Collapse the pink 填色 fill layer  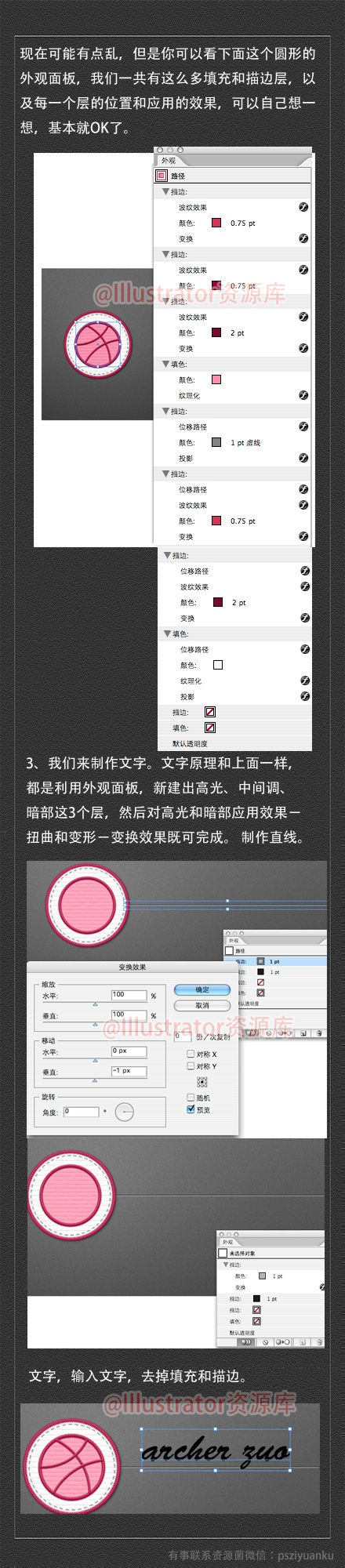[x=166, y=364]
